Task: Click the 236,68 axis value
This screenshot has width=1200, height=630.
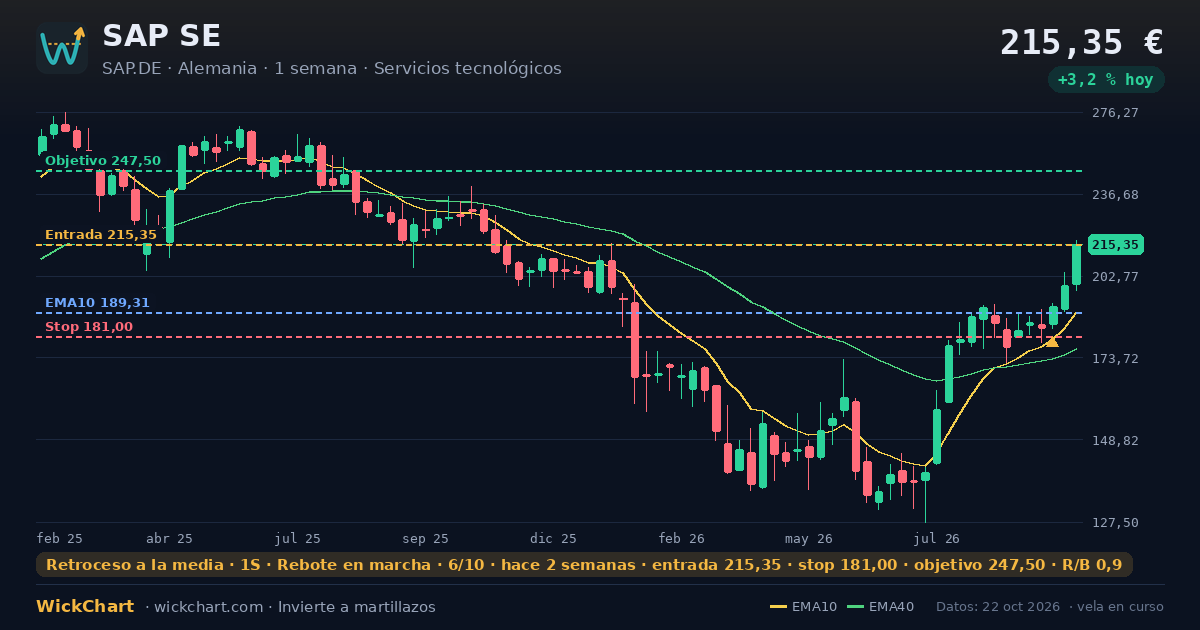Action: tap(1115, 195)
